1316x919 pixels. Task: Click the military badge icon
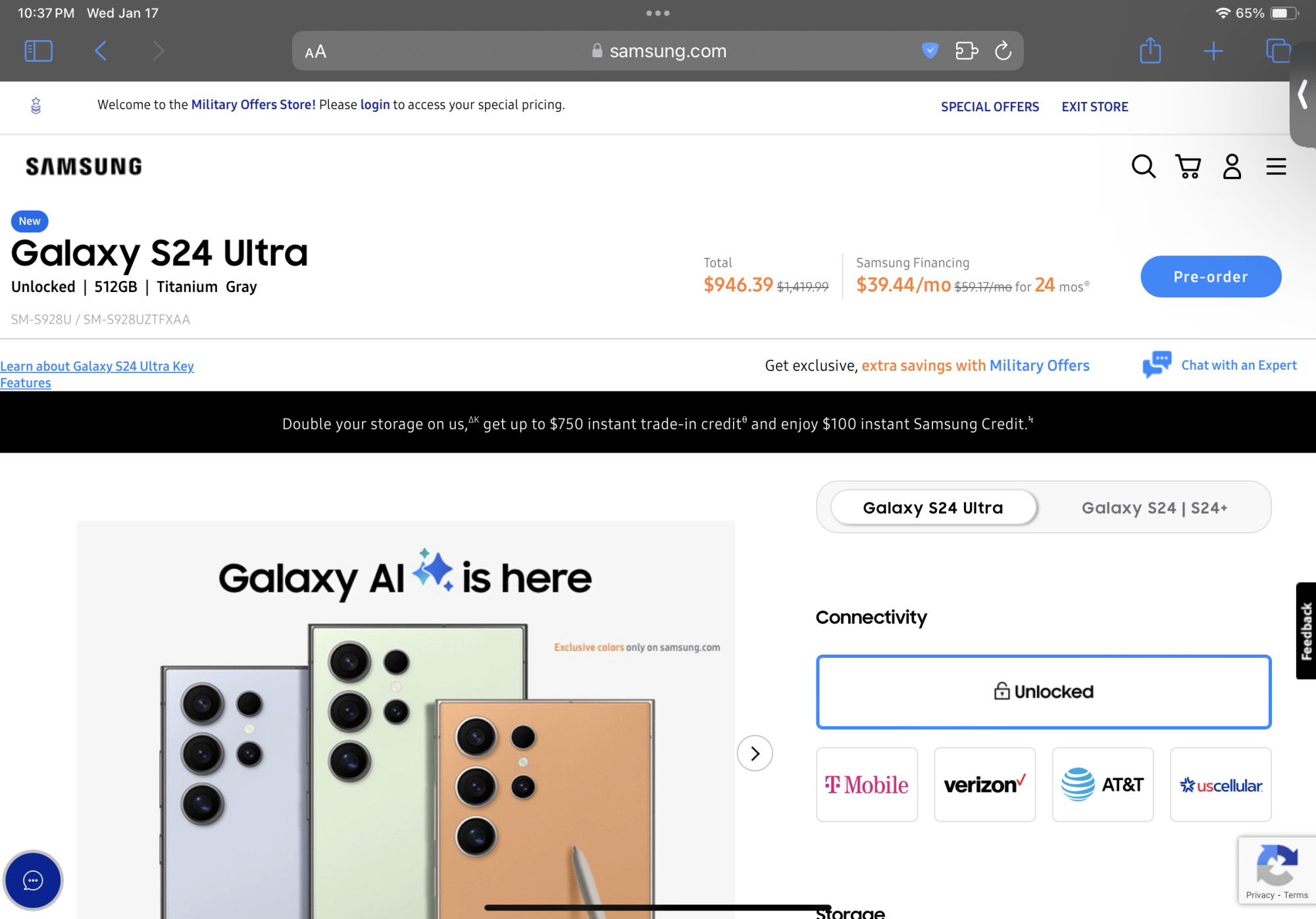coord(36,105)
